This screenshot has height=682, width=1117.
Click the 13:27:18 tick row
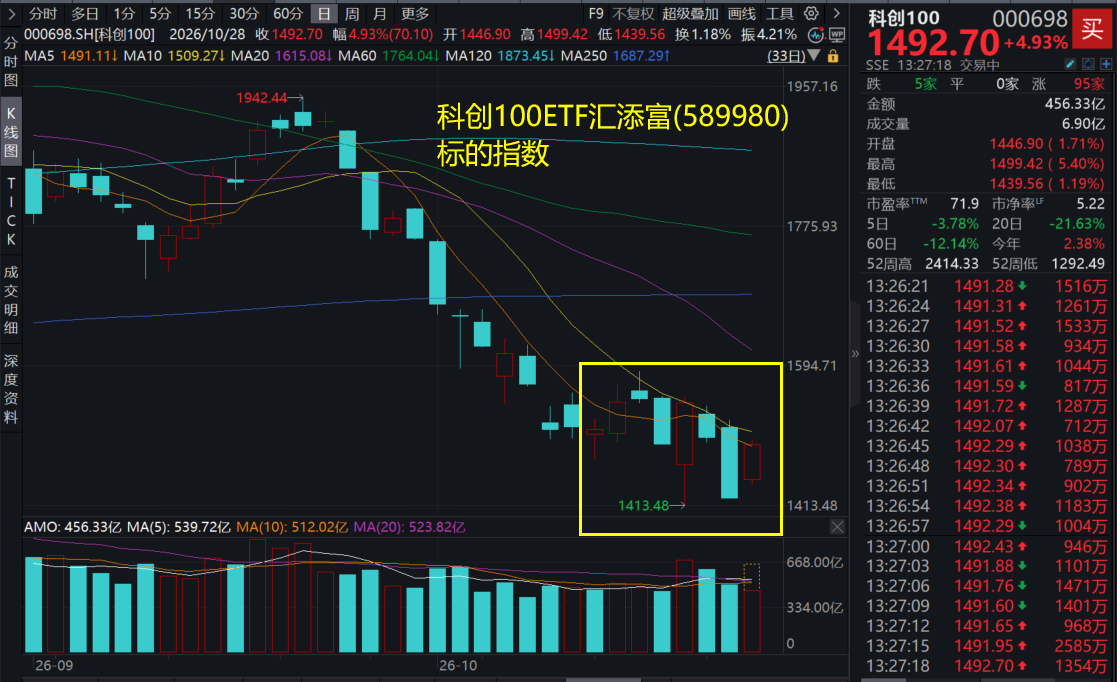click(987, 666)
